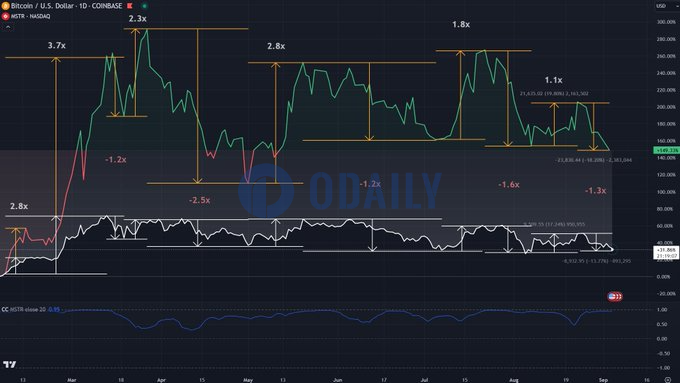Click the Jul label on time axis
Image resolution: width=680 pixels, height=383 pixels.
(x=424, y=380)
